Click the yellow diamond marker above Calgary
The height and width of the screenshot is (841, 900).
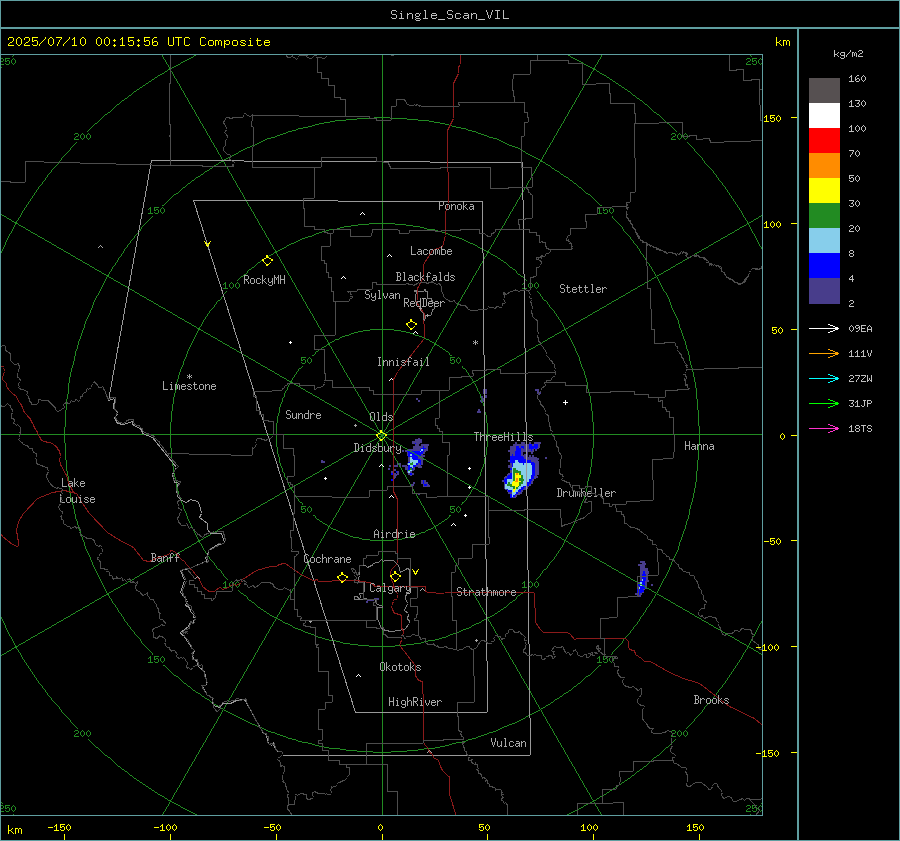[x=395, y=576]
